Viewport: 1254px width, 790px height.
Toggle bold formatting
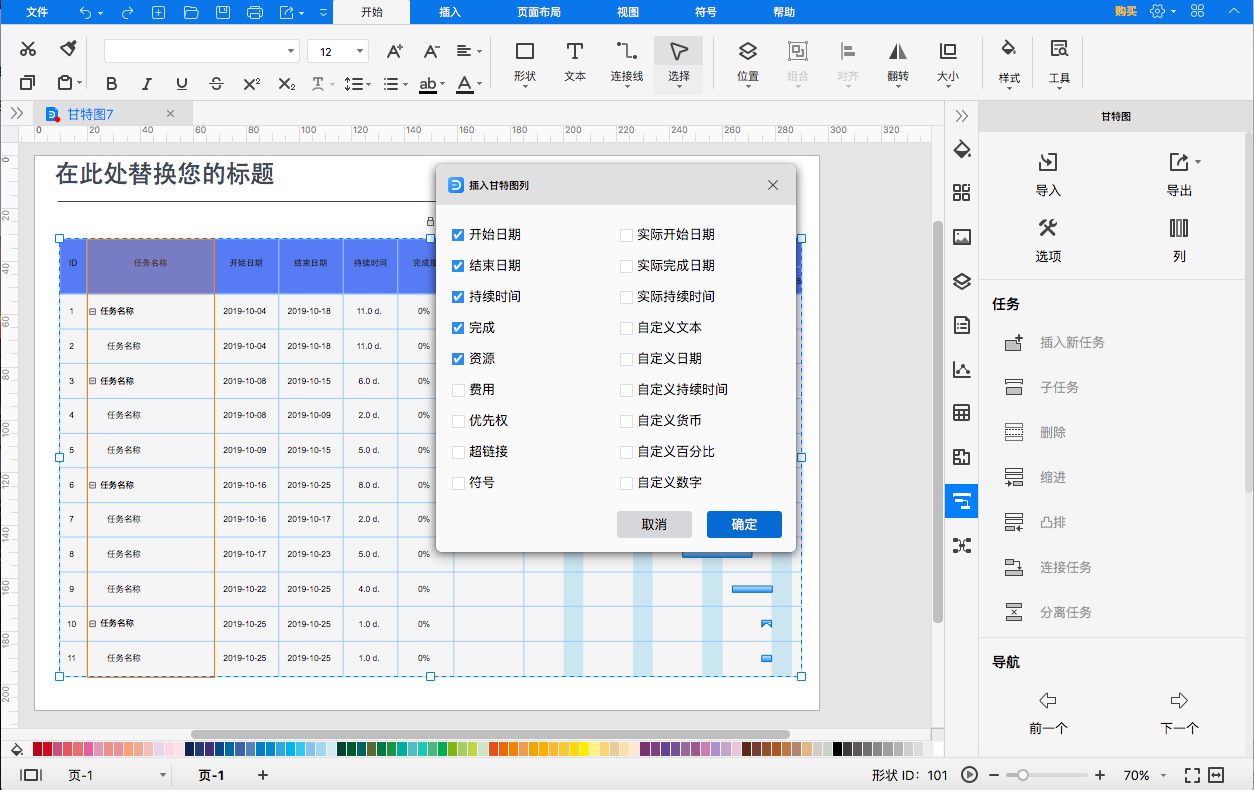pyautogui.click(x=112, y=84)
